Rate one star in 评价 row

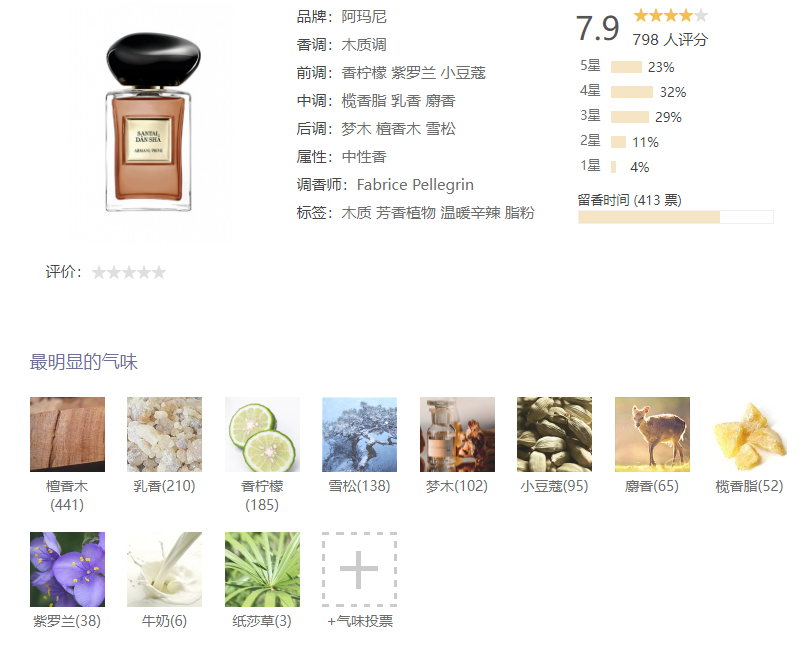(99, 272)
